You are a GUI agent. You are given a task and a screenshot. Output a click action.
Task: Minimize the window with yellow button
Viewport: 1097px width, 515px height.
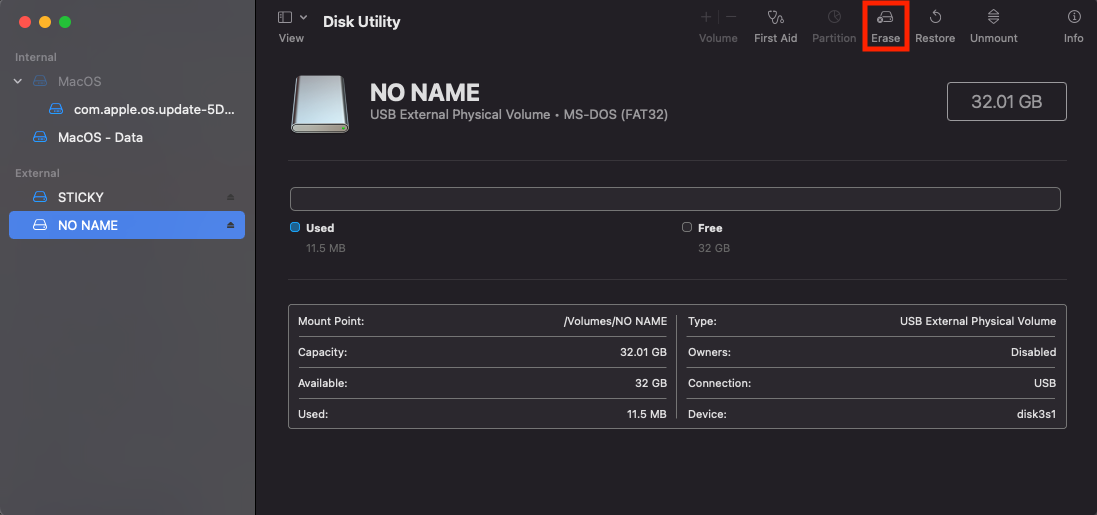coord(45,22)
